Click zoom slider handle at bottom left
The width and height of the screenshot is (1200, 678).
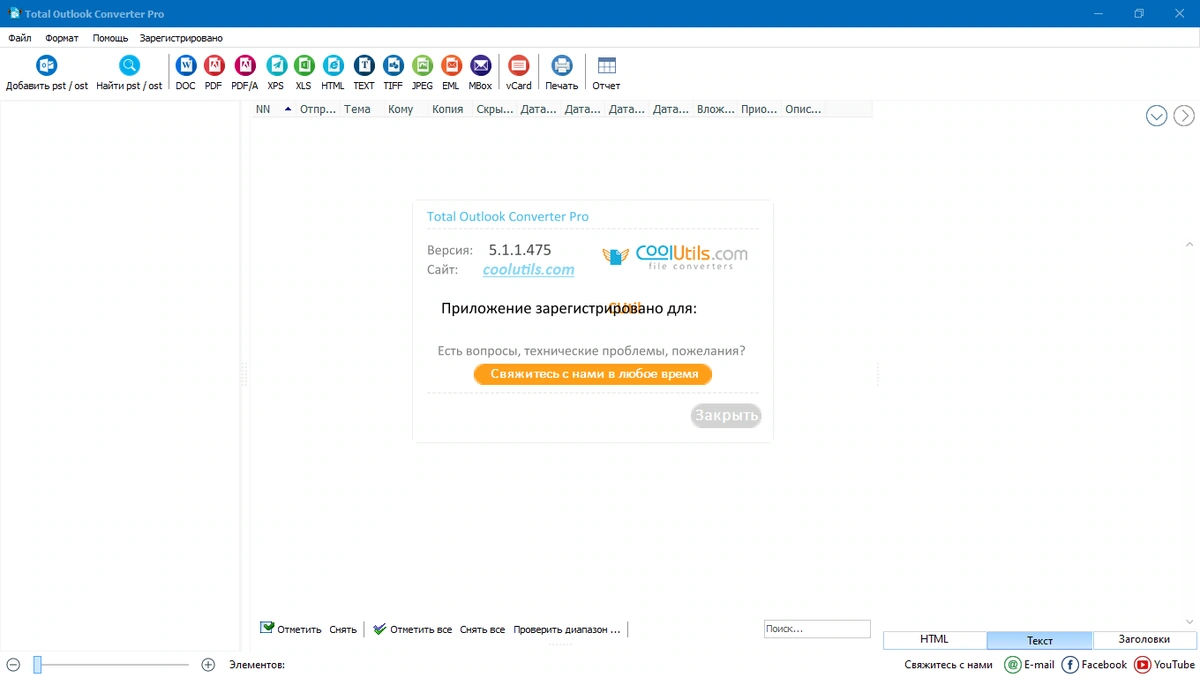[38, 664]
